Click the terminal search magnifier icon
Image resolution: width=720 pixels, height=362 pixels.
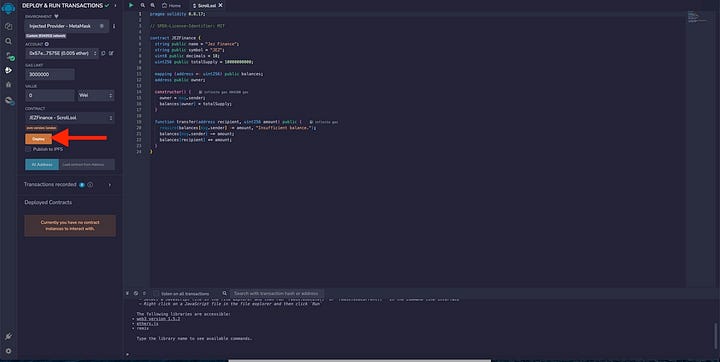(225, 293)
